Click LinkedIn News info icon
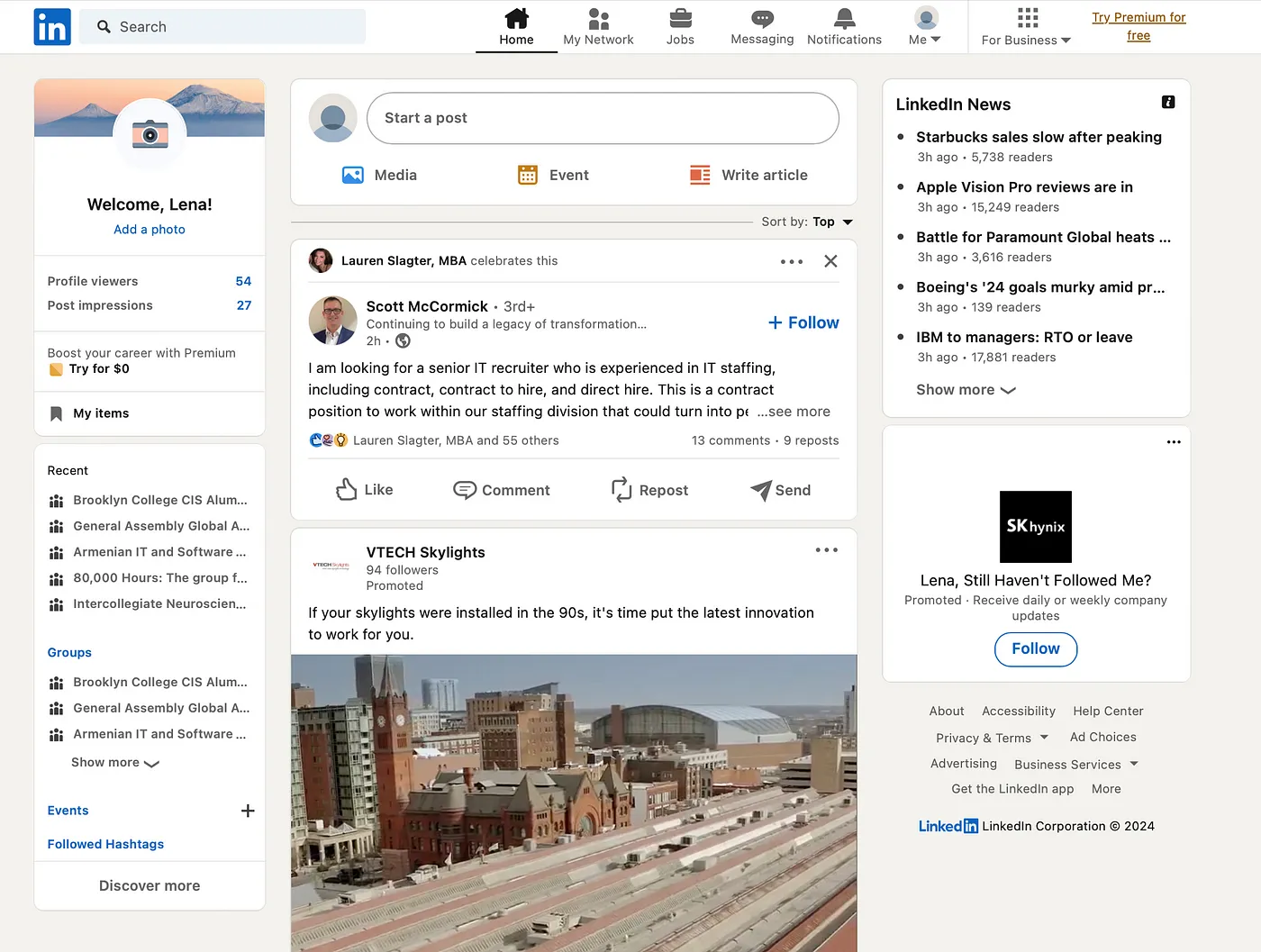Screen dimensions: 1261x952 (1168, 103)
